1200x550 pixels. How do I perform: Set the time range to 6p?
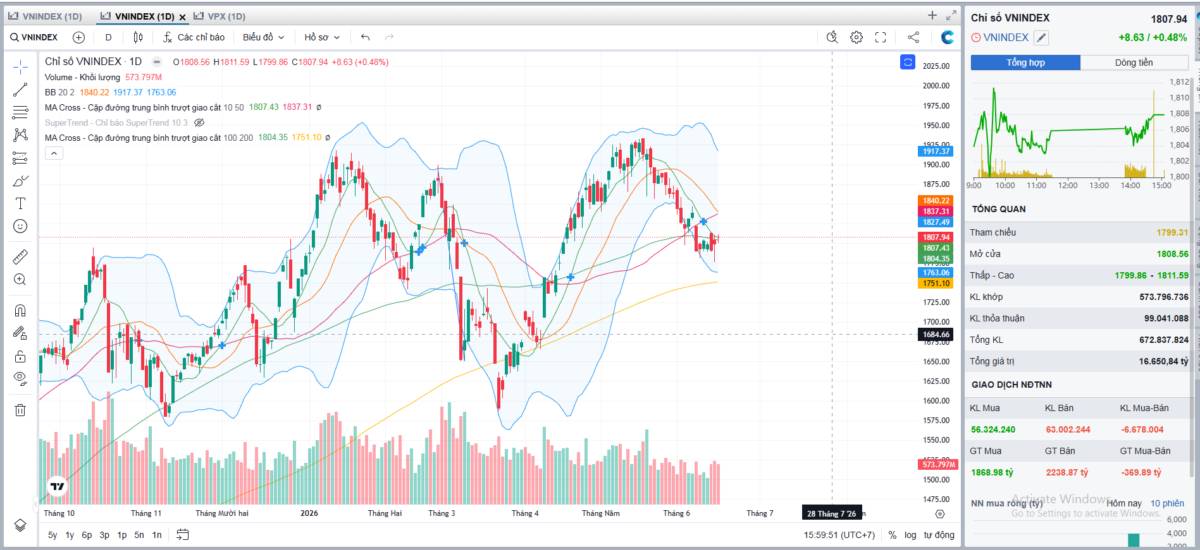pos(87,535)
